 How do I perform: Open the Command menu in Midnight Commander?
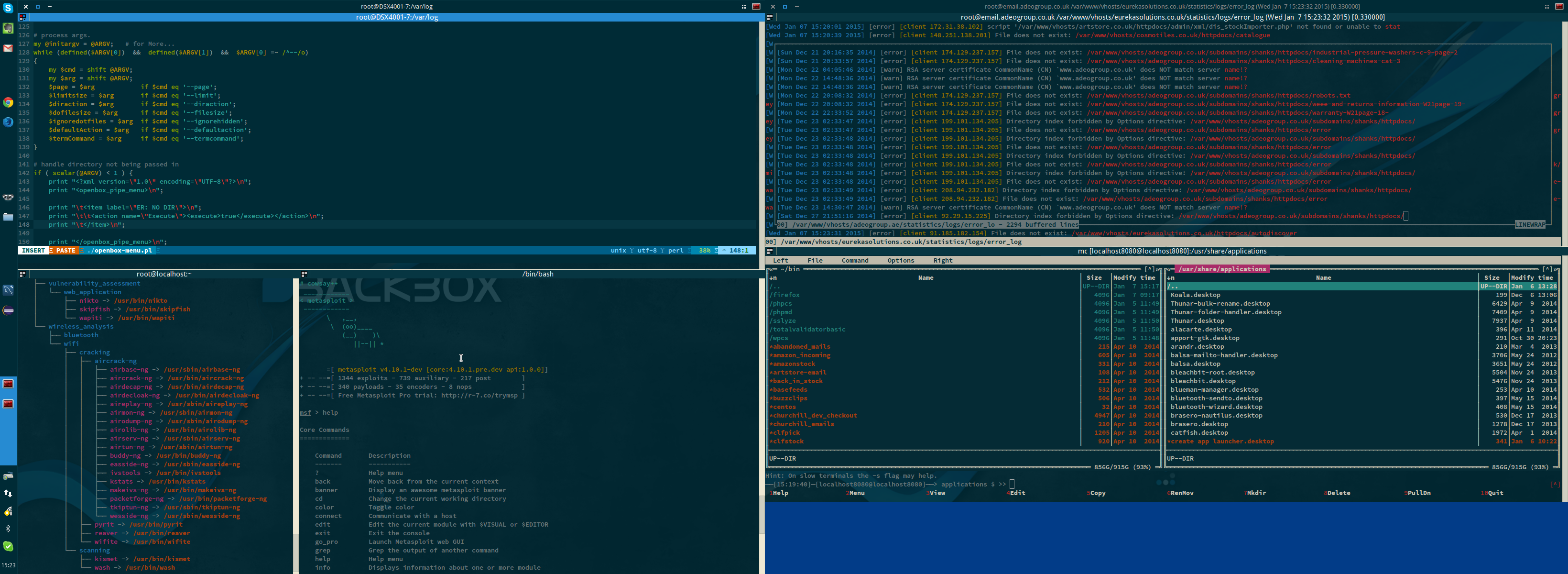click(855, 260)
